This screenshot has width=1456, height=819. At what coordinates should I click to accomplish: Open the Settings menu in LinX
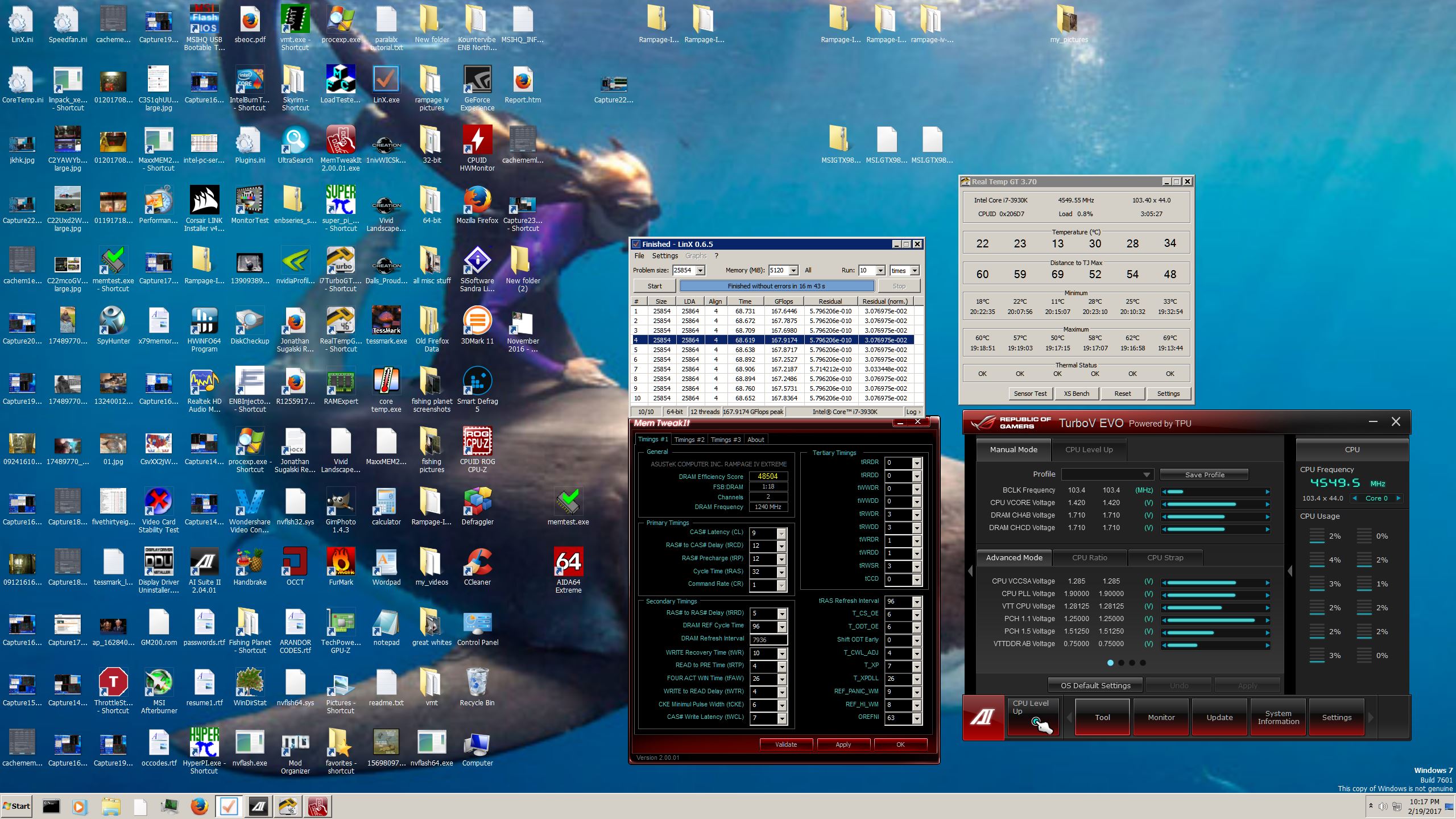coord(665,256)
